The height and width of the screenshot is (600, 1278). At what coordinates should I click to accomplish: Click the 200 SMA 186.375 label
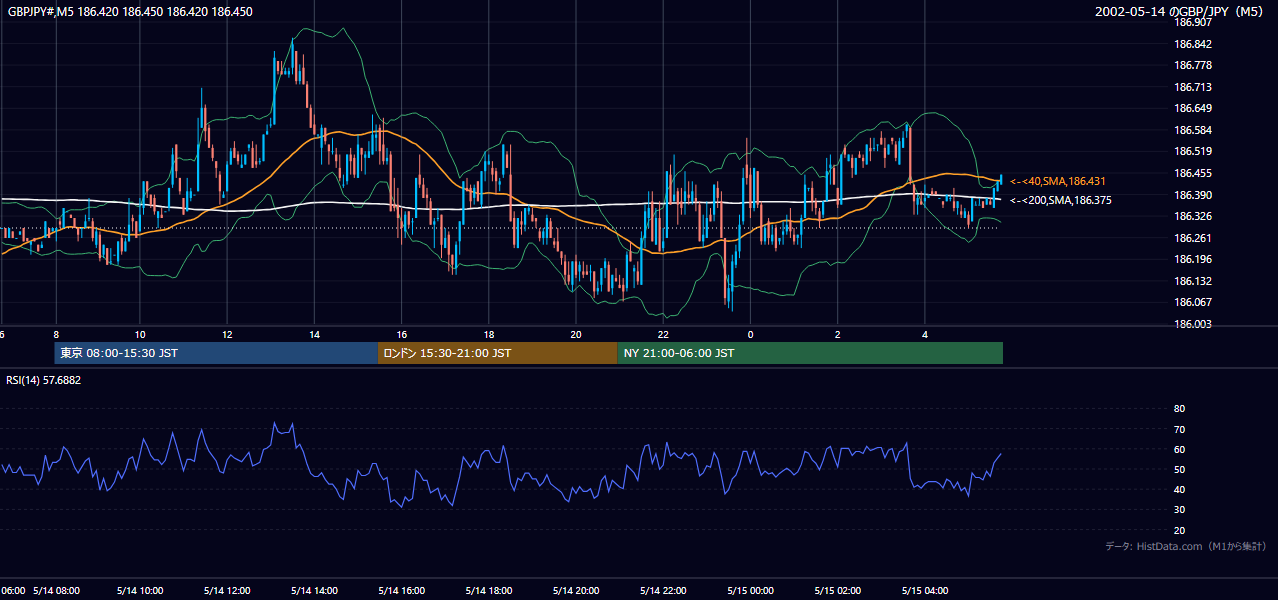[1060, 200]
